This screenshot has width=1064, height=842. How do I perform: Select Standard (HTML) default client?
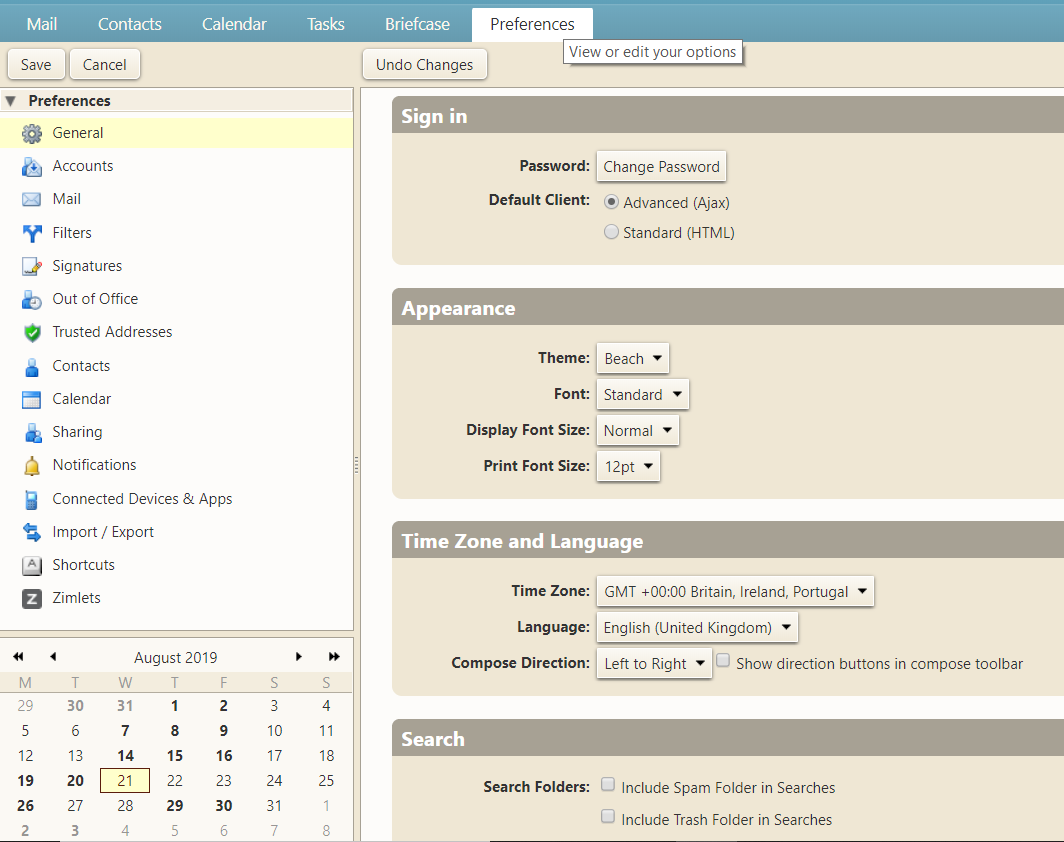click(612, 232)
